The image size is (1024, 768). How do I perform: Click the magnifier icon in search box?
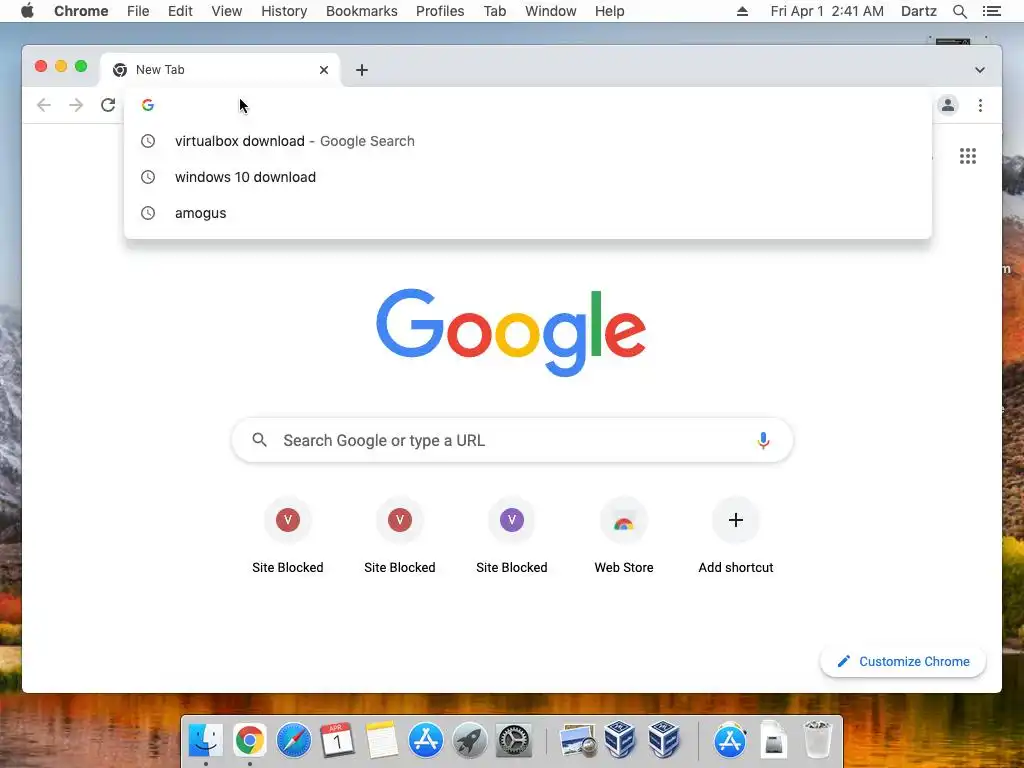click(259, 440)
